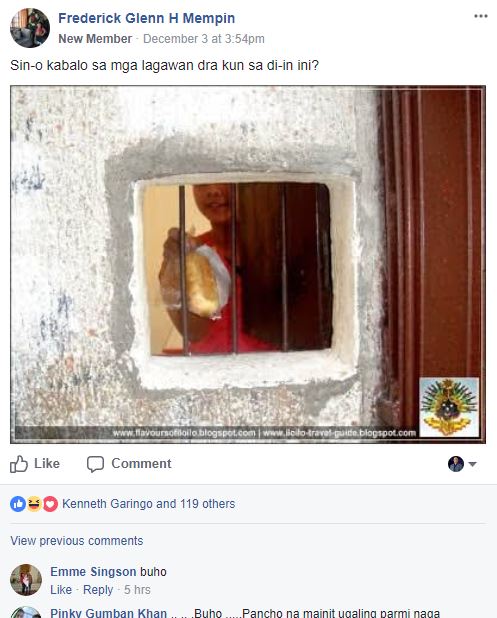Open Pinky Gumban Khan's profile name

(x=108, y=613)
